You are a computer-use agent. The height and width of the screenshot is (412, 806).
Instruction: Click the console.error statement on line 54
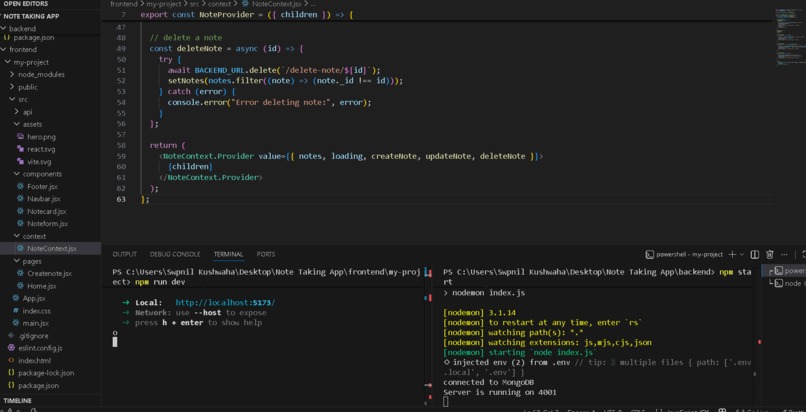[269, 103]
